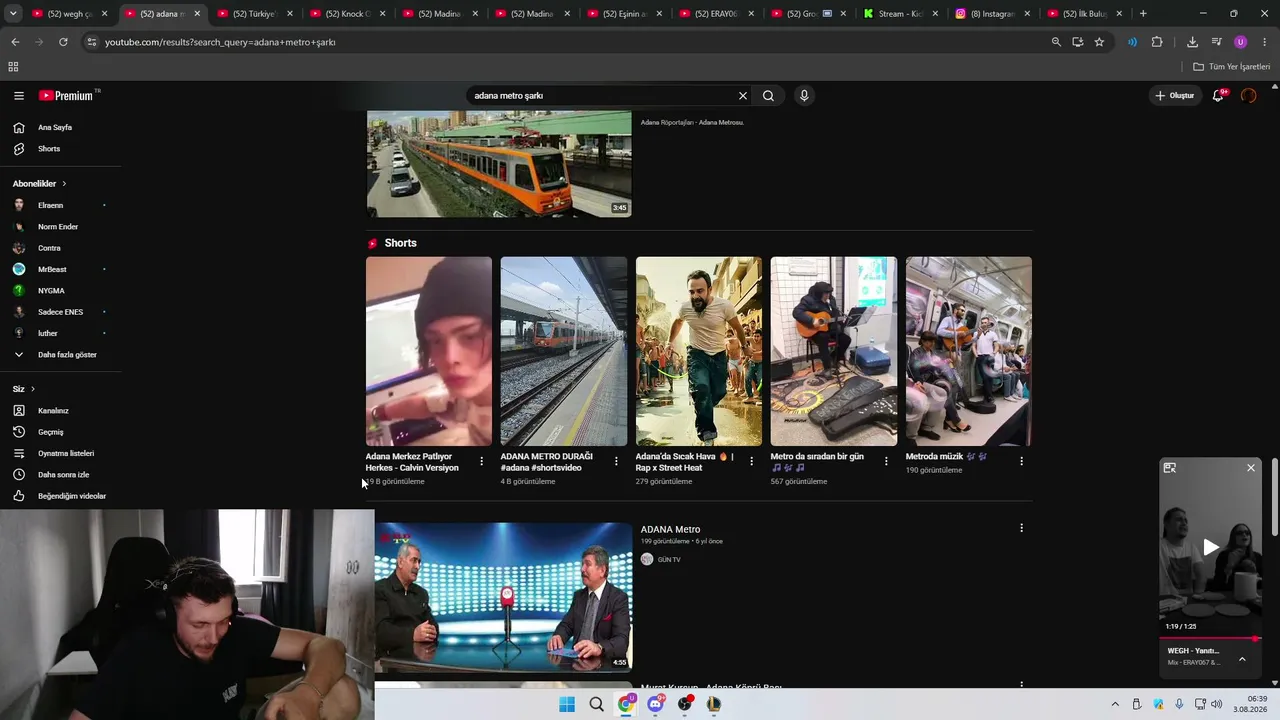
Task: Open the browser downloads panel
Action: [x=1192, y=42]
